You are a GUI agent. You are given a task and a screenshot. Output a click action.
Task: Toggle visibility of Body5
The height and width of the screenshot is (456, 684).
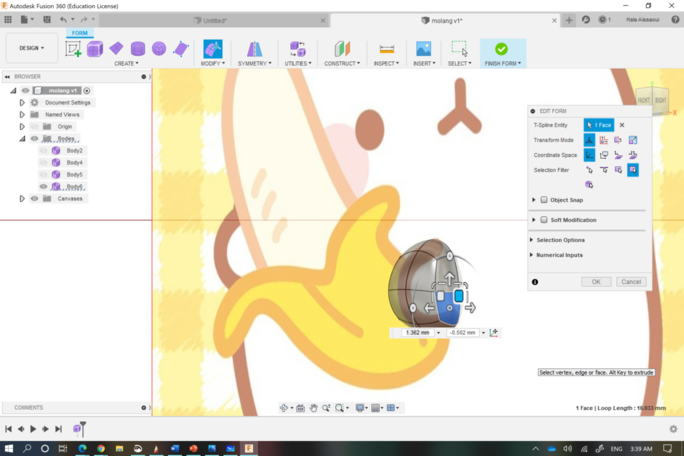coord(43,175)
